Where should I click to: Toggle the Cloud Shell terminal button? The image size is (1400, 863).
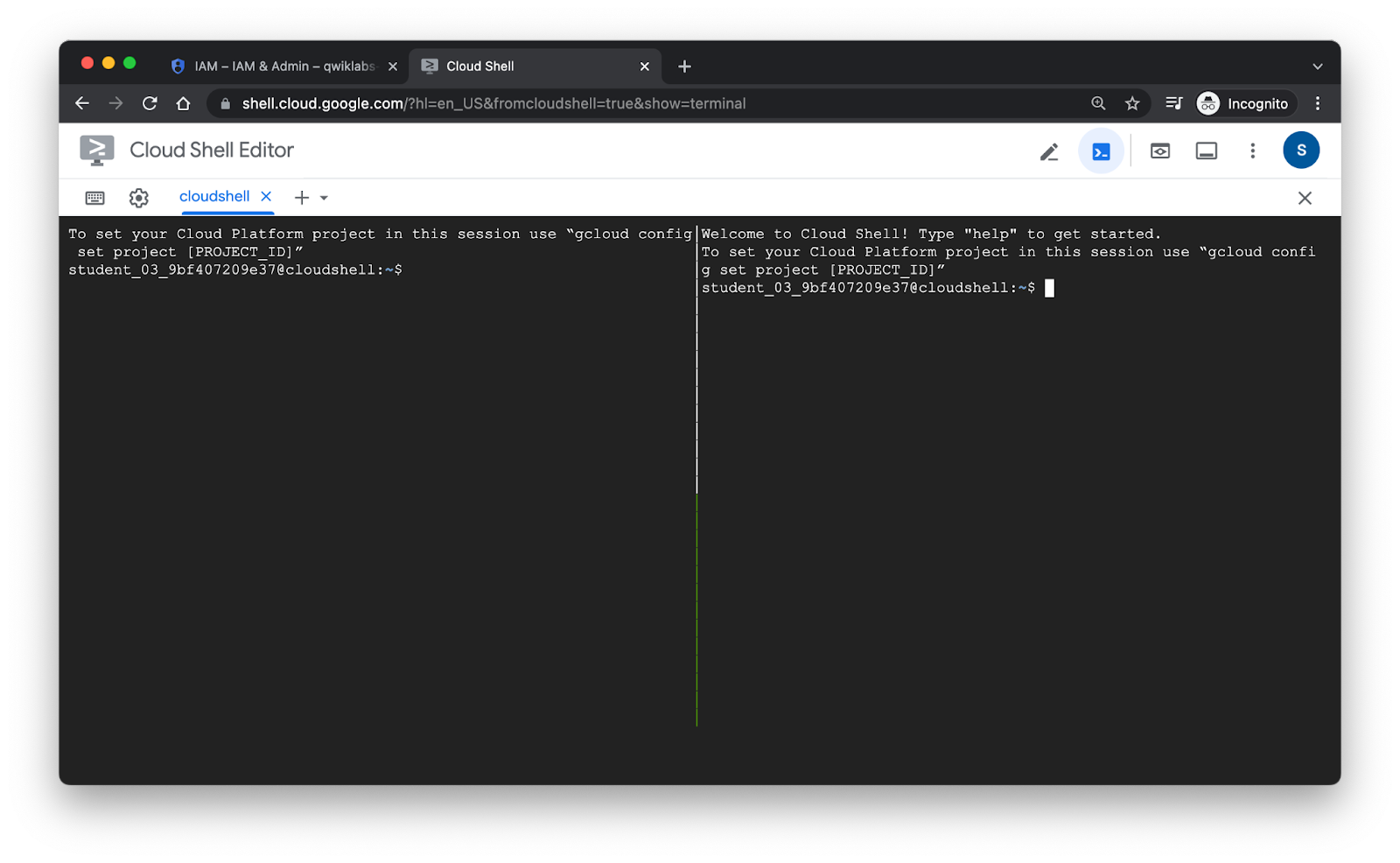coord(1100,151)
